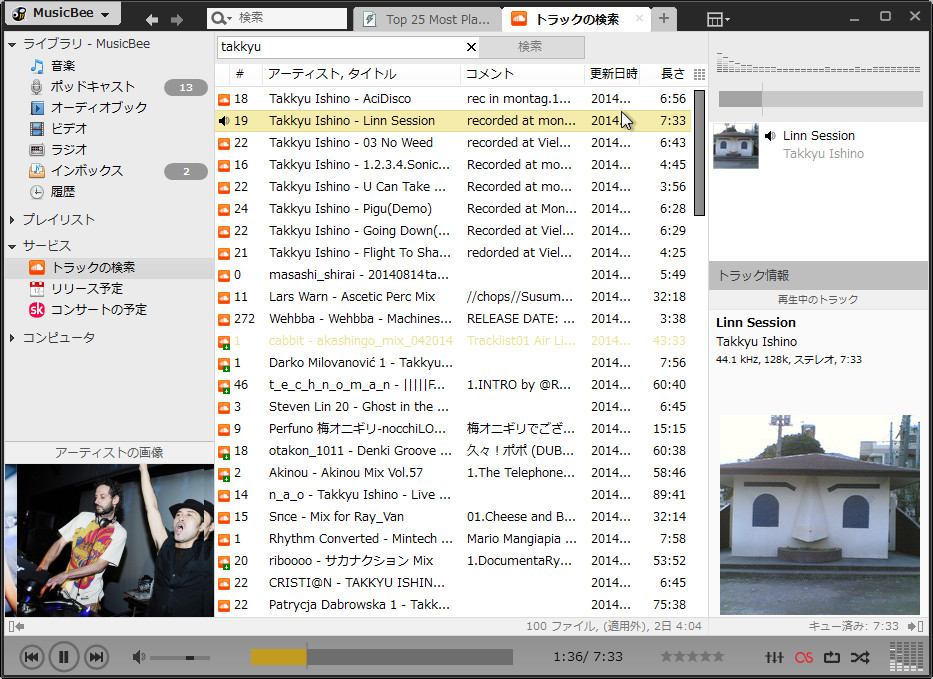933x679 pixels.
Task: Clear the takkyu search with the X
Action: coord(471,47)
